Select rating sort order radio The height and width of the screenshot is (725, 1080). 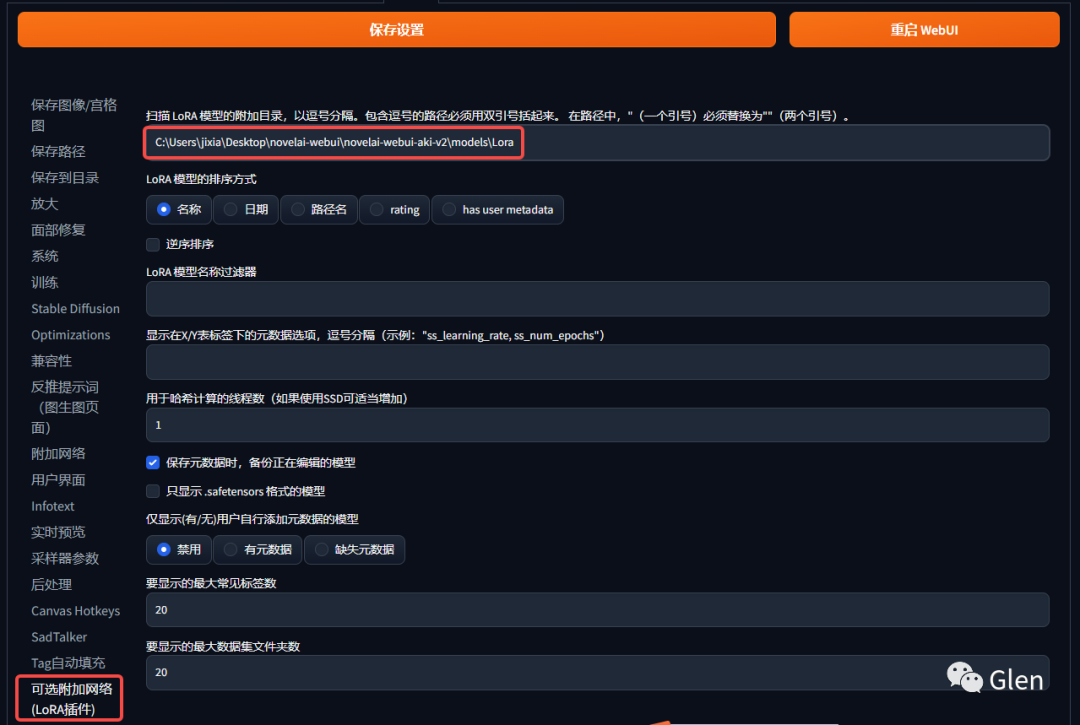coord(395,210)
